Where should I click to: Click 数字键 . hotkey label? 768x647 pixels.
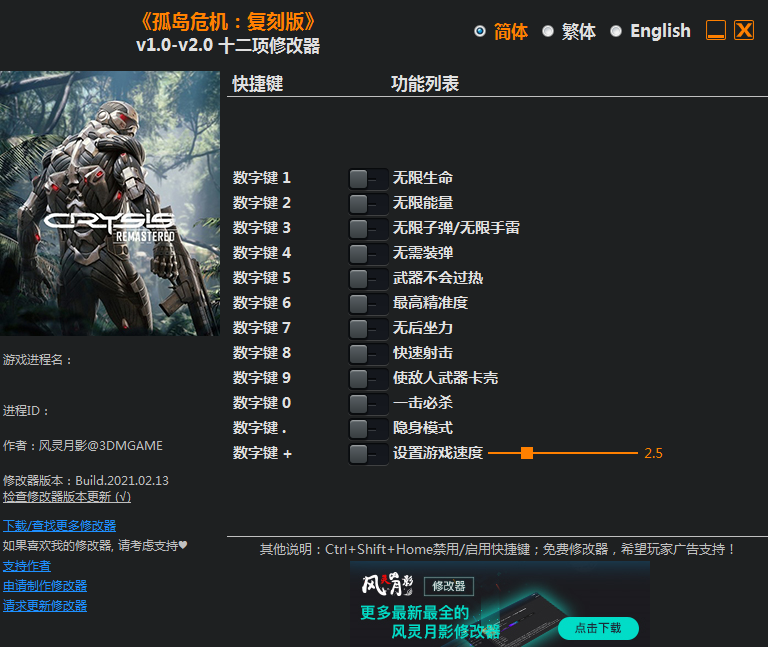coord(260,428)
